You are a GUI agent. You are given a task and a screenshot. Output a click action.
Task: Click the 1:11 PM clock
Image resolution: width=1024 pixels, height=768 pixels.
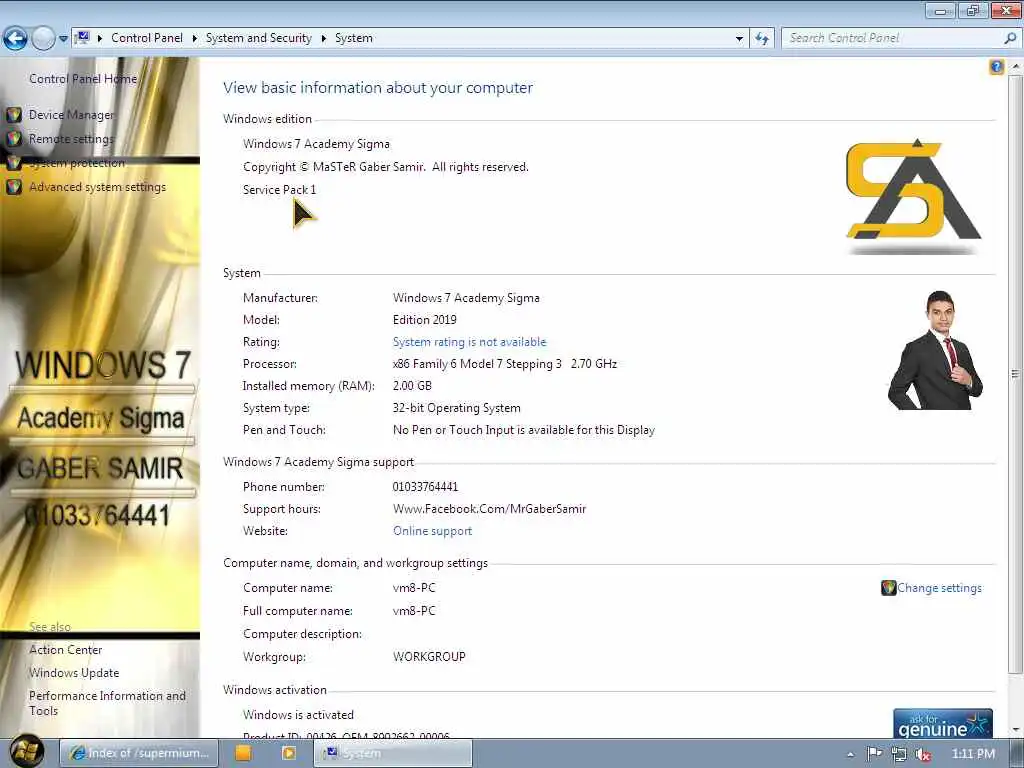pos(973,754)
